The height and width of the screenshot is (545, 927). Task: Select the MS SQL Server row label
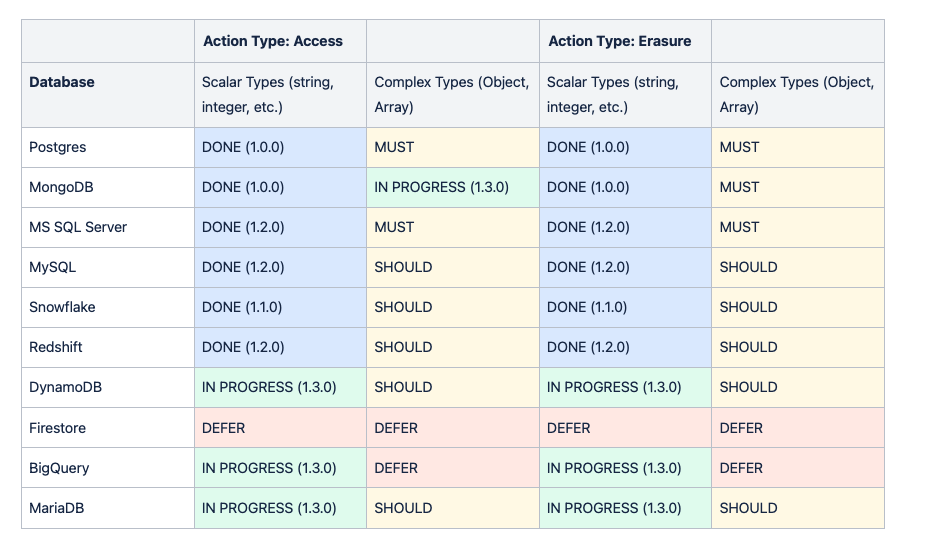click(108, 228)
